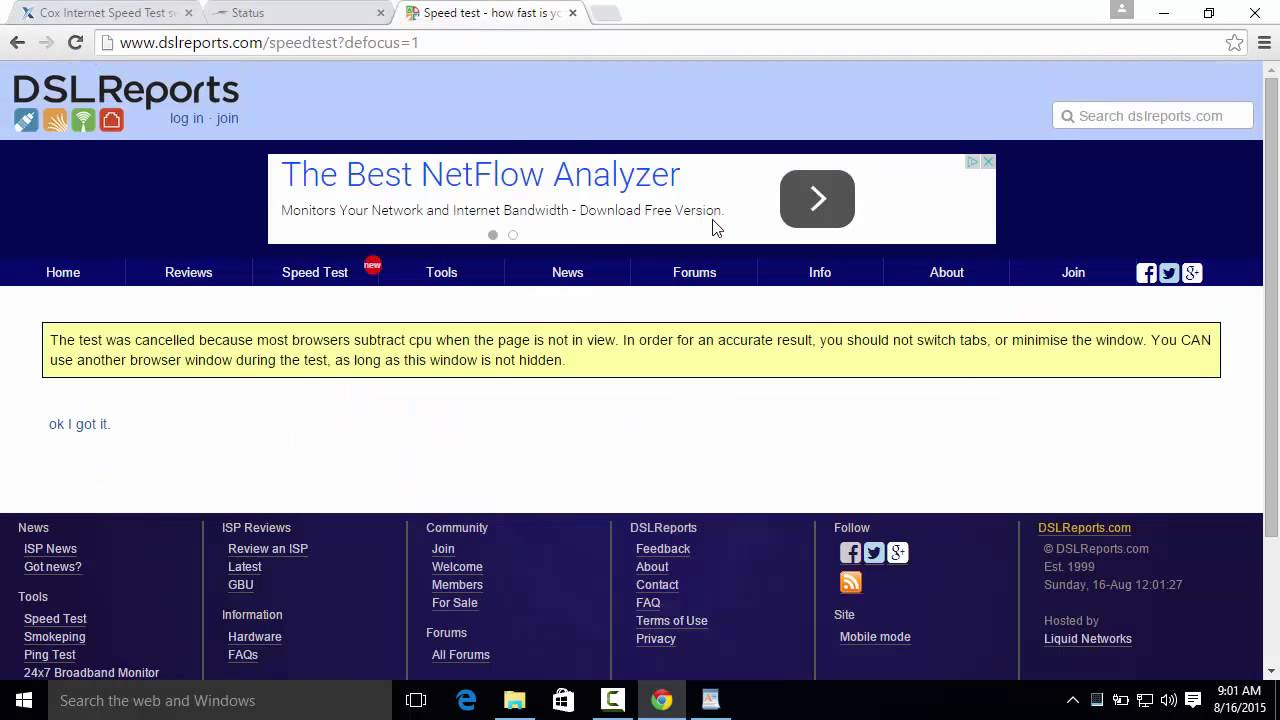1280x720 pixels.
Task: Open Forums in the navigation bar
Action: (x=694, y=272)
